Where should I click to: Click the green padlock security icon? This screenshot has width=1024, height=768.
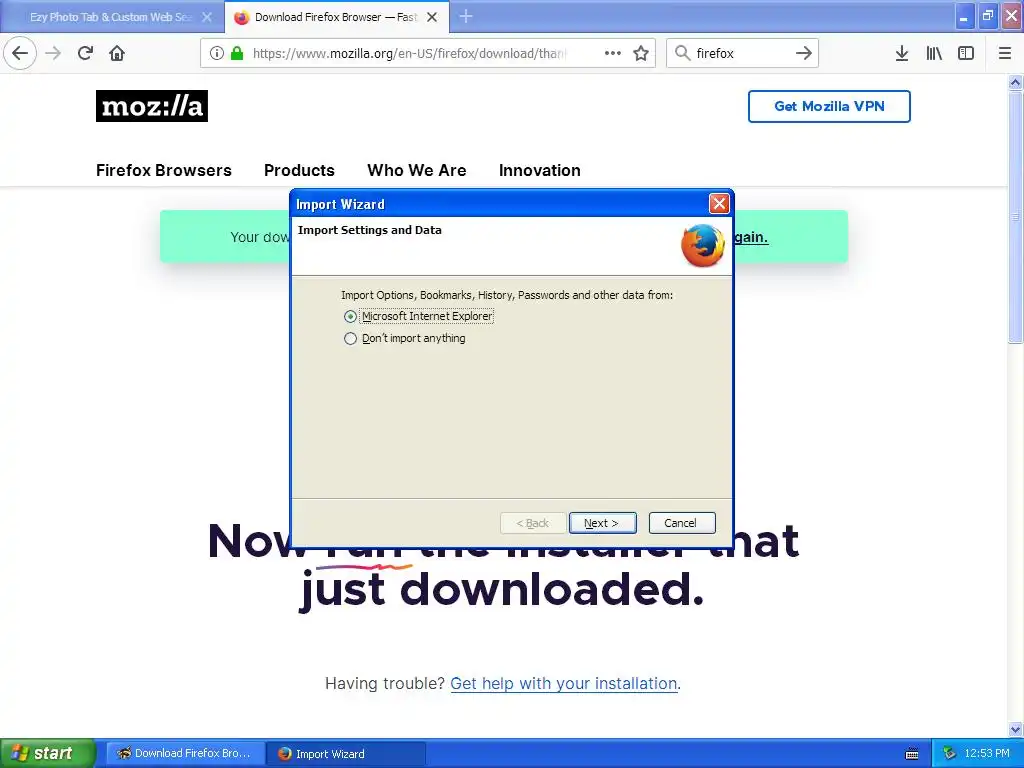tap(237, 53)
